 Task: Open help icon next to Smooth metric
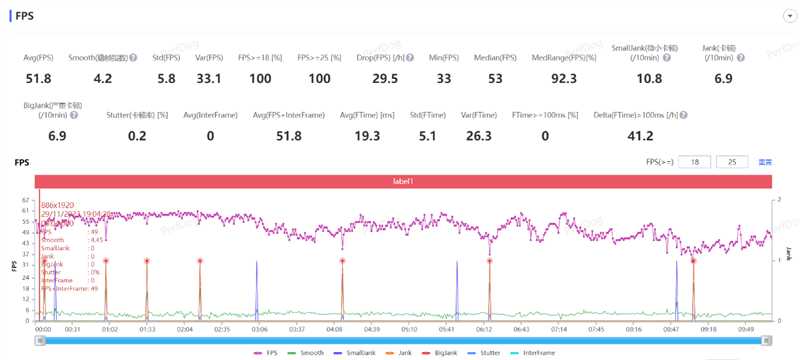tap(133, 58)
